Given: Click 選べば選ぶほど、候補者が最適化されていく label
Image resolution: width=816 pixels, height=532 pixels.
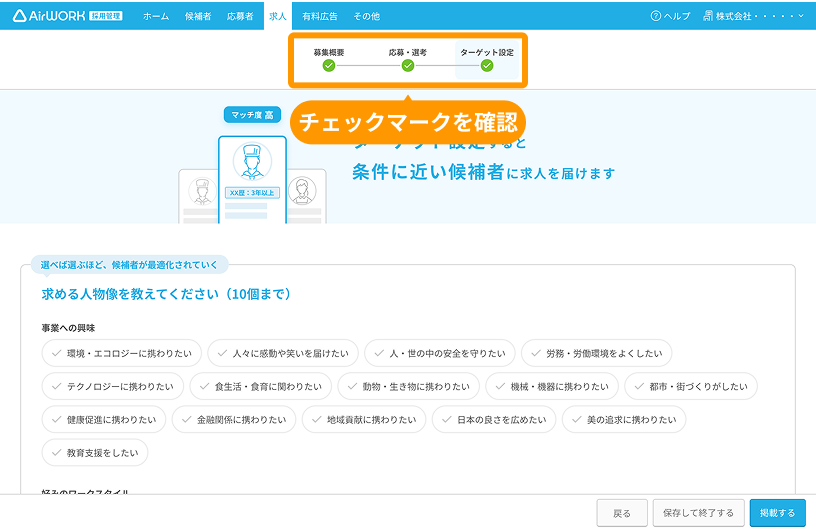Looking at the screenshot, I should (x=129, y=265).
